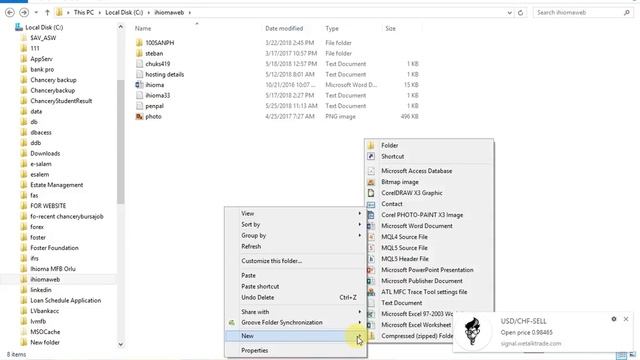
Task: Create new Text Document
Action: click(x=429, y=303)
